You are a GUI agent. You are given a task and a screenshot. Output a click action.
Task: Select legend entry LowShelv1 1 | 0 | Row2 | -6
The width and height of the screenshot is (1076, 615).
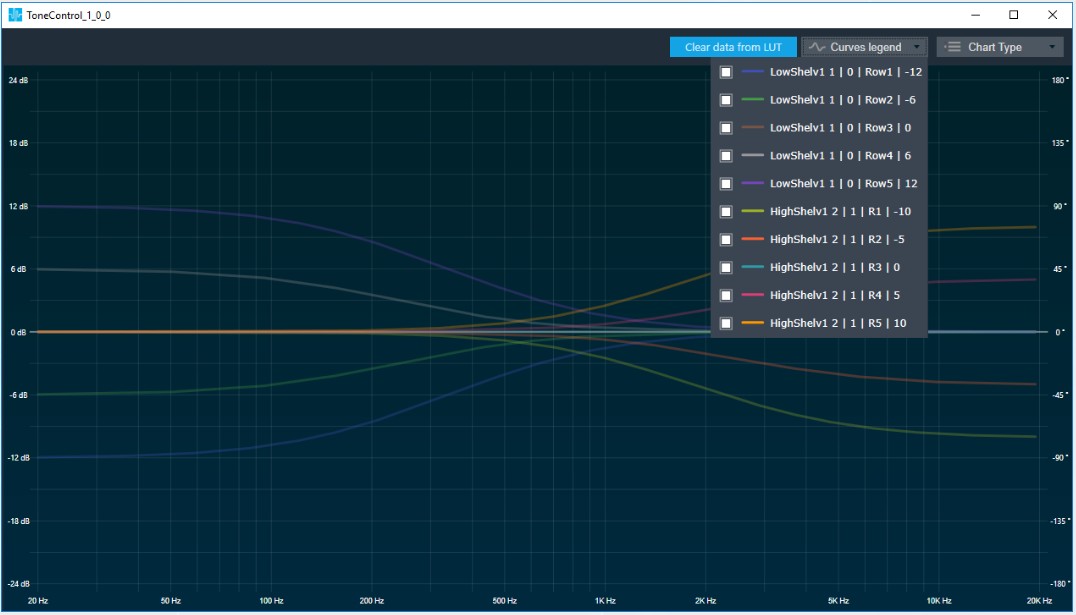[x=843, y=100]
